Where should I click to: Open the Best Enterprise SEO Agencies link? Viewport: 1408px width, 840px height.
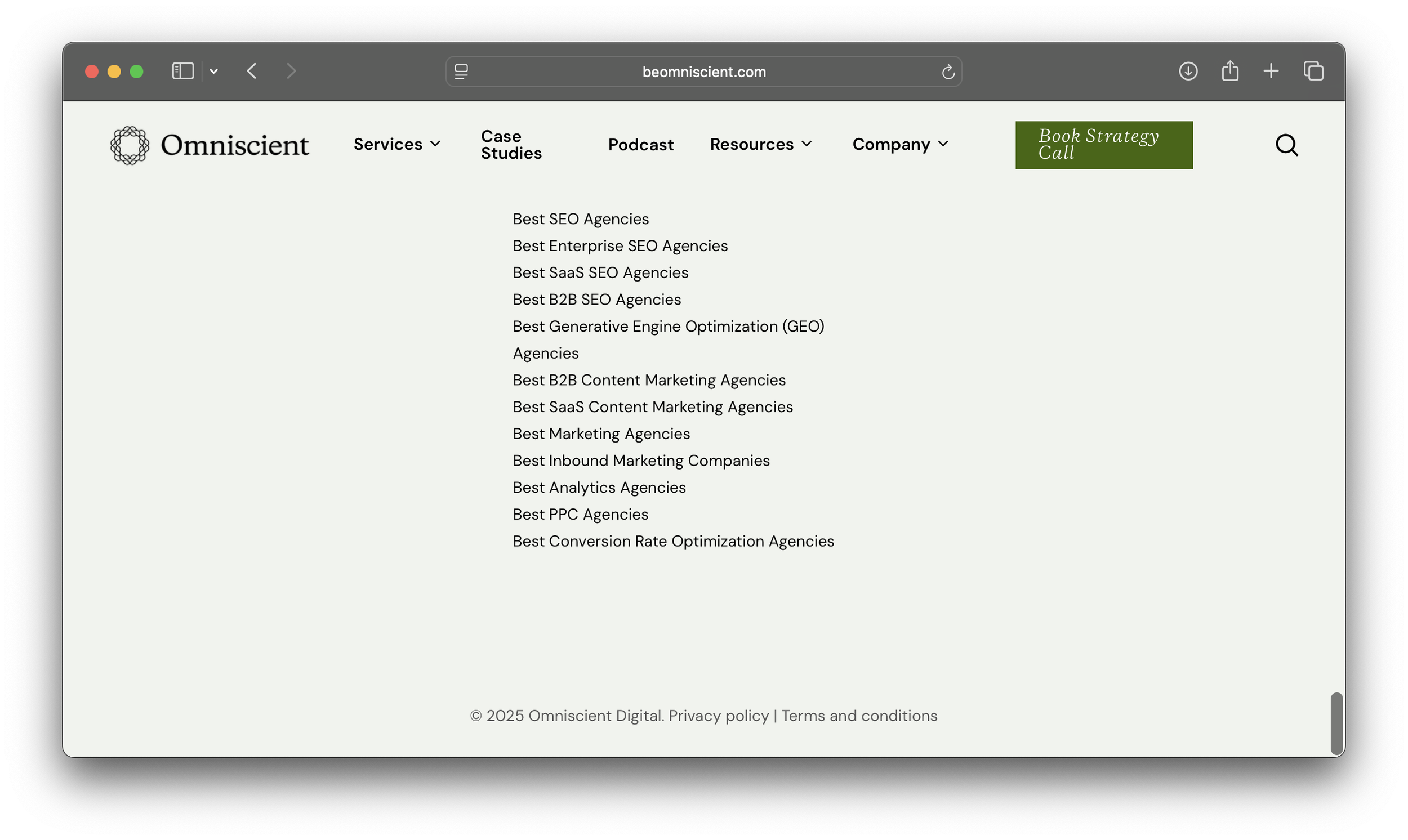click(620, 245)
